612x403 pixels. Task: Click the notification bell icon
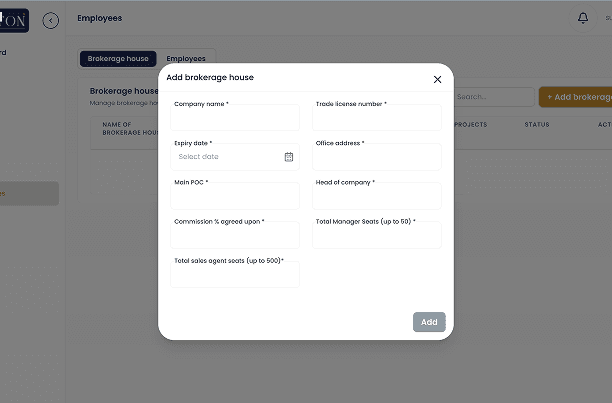coord(583,18)
